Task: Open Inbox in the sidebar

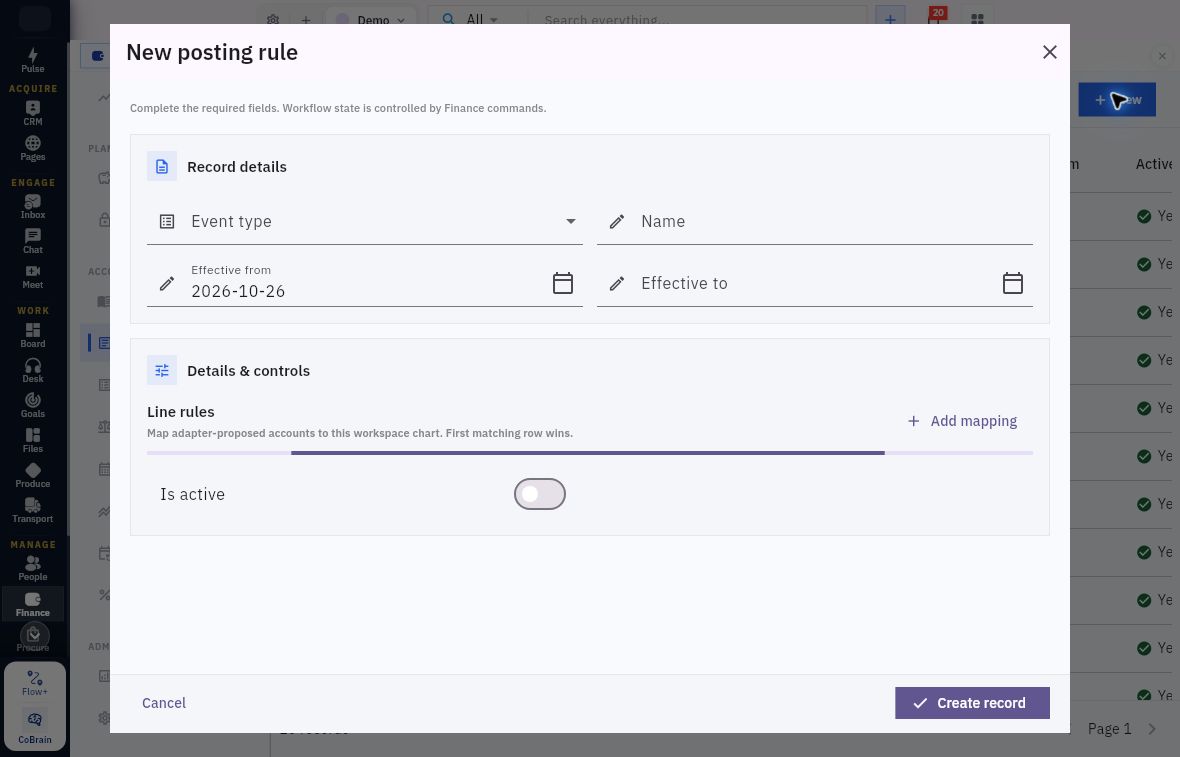Action: pos(32,207)
